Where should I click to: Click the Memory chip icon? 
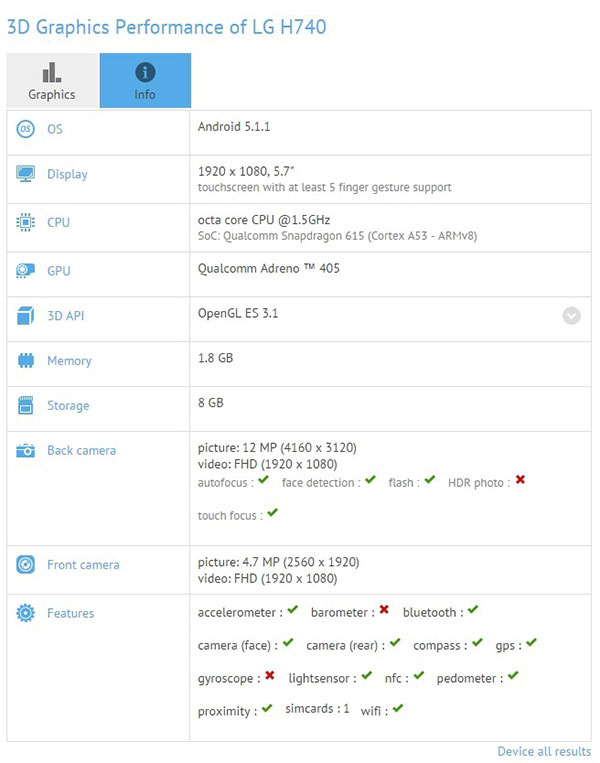(x=25, y=361)
